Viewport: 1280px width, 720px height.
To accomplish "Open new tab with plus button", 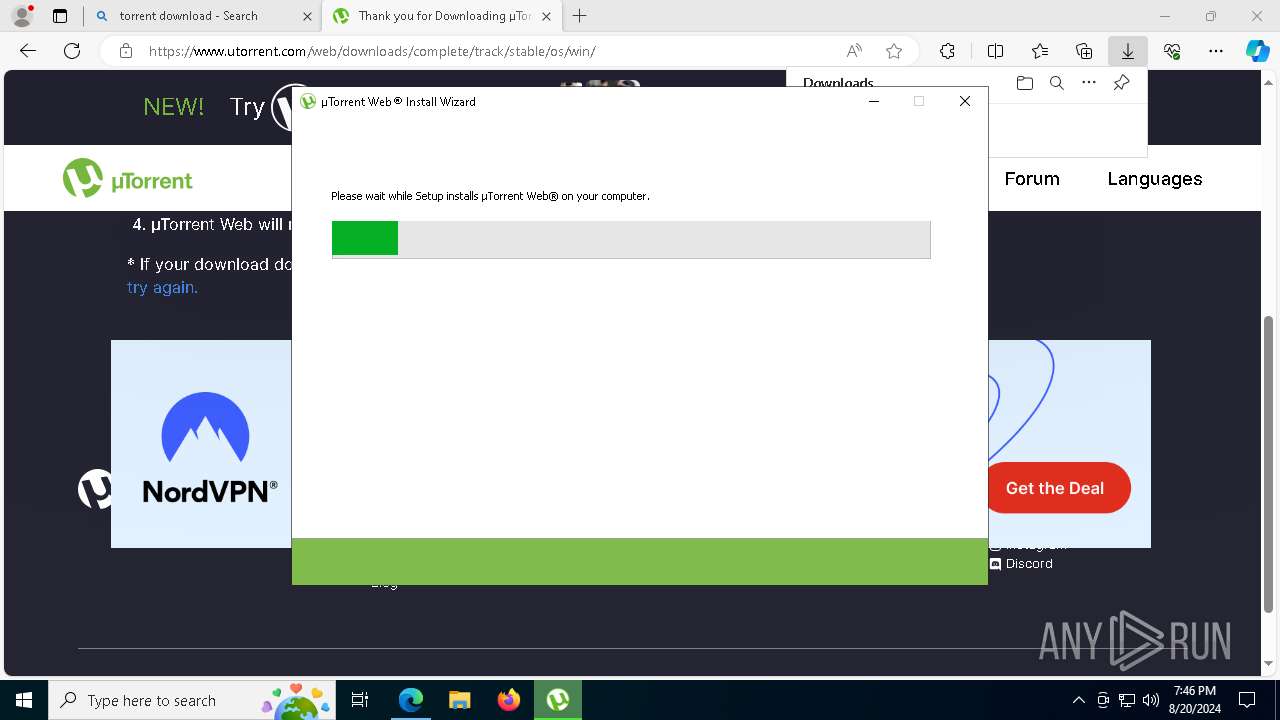I will tap(579, 16).
